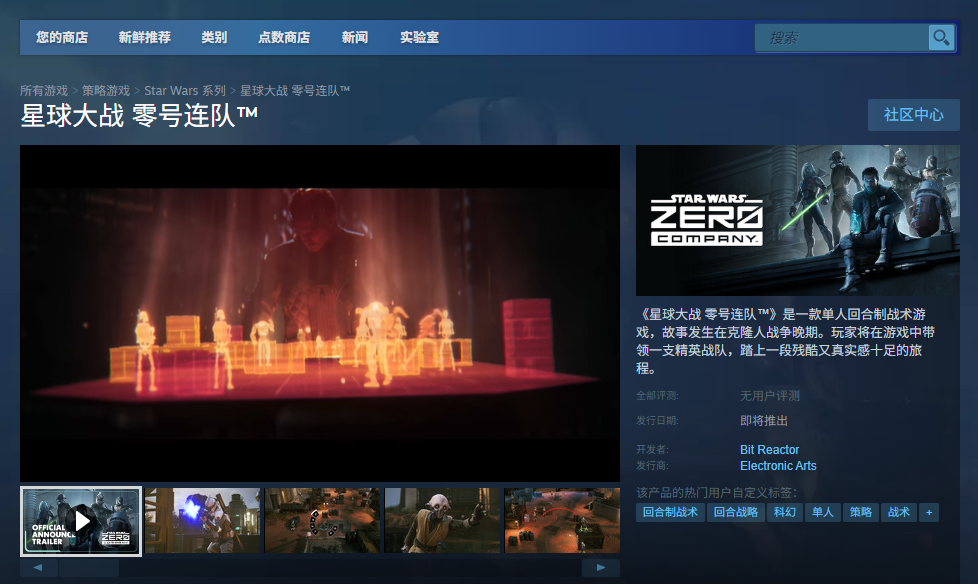978x584 pixels.
Task: Click the 所有游戏 breadcrumb link
Action: 45,89
